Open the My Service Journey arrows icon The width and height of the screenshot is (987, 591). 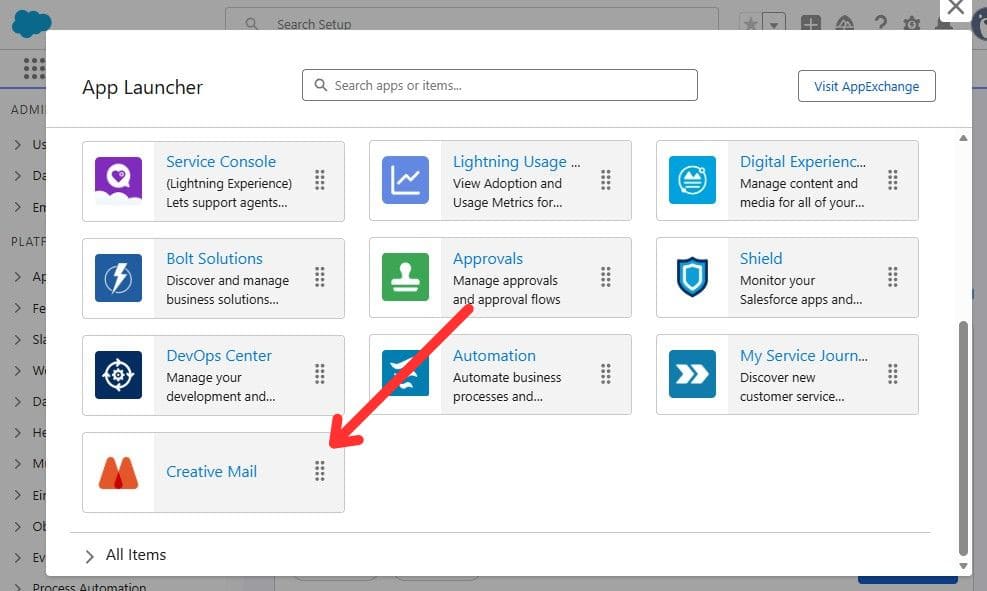tap(692, 374)
